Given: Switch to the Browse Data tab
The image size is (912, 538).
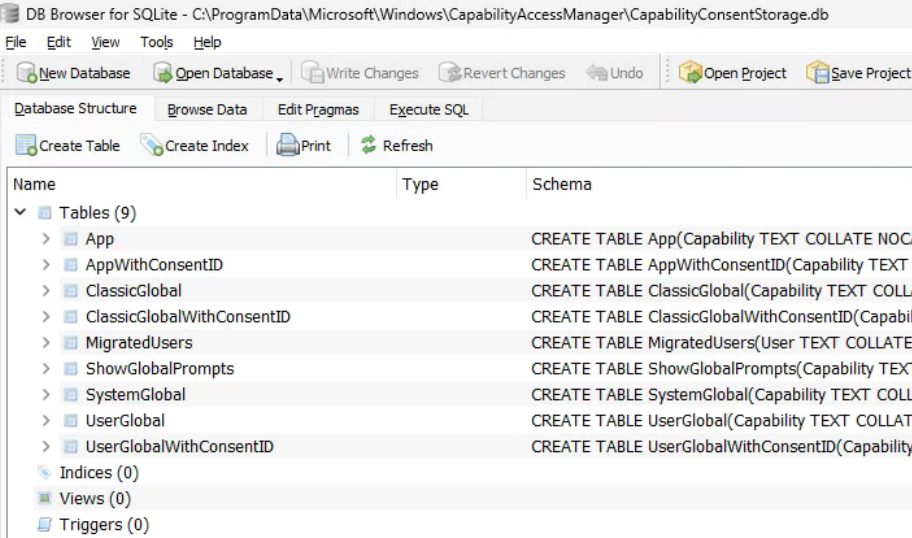Looking at the screenshot, I should [206, 110].
